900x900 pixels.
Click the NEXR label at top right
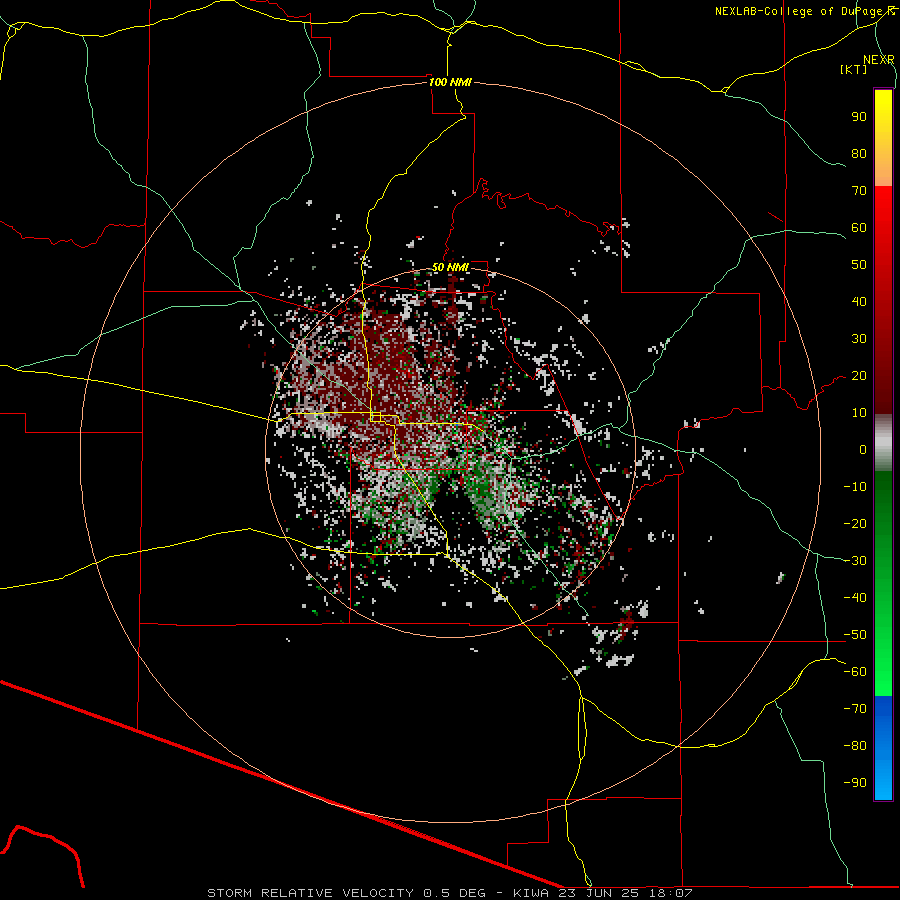point(879,60)
